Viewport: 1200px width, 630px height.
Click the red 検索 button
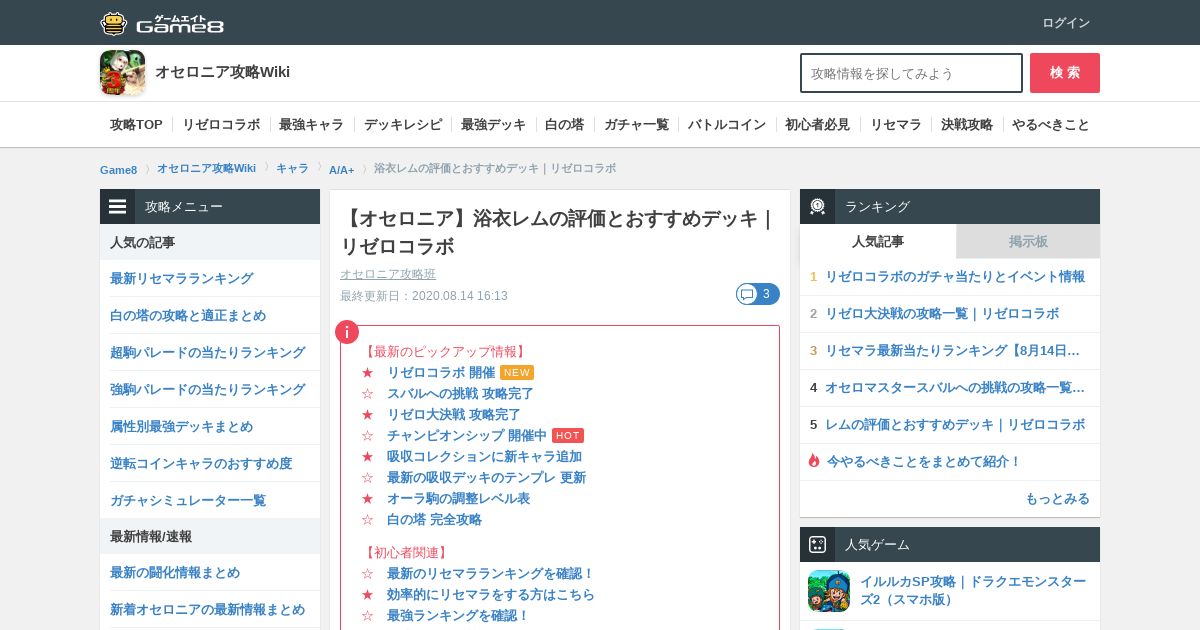coord(1065,73)
